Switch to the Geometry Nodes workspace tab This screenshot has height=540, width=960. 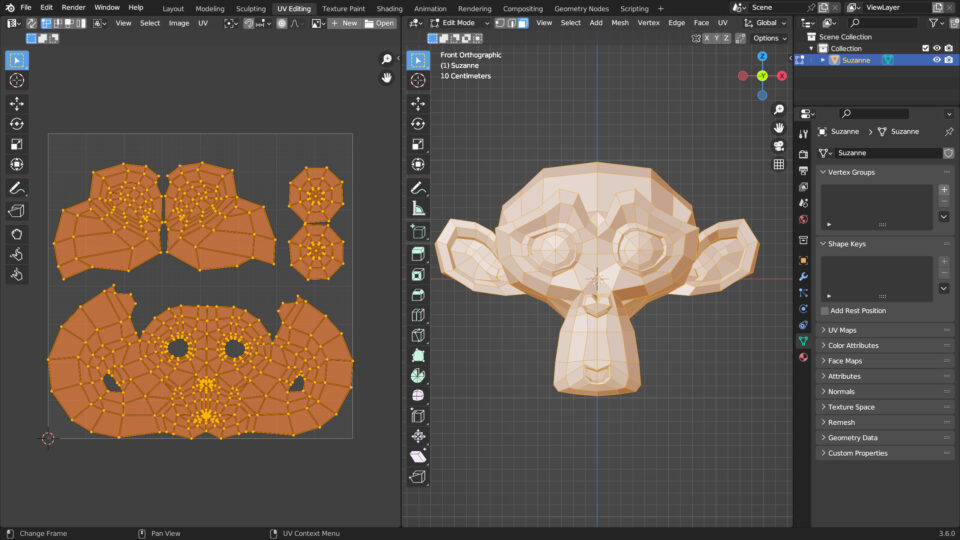(581, 9)
